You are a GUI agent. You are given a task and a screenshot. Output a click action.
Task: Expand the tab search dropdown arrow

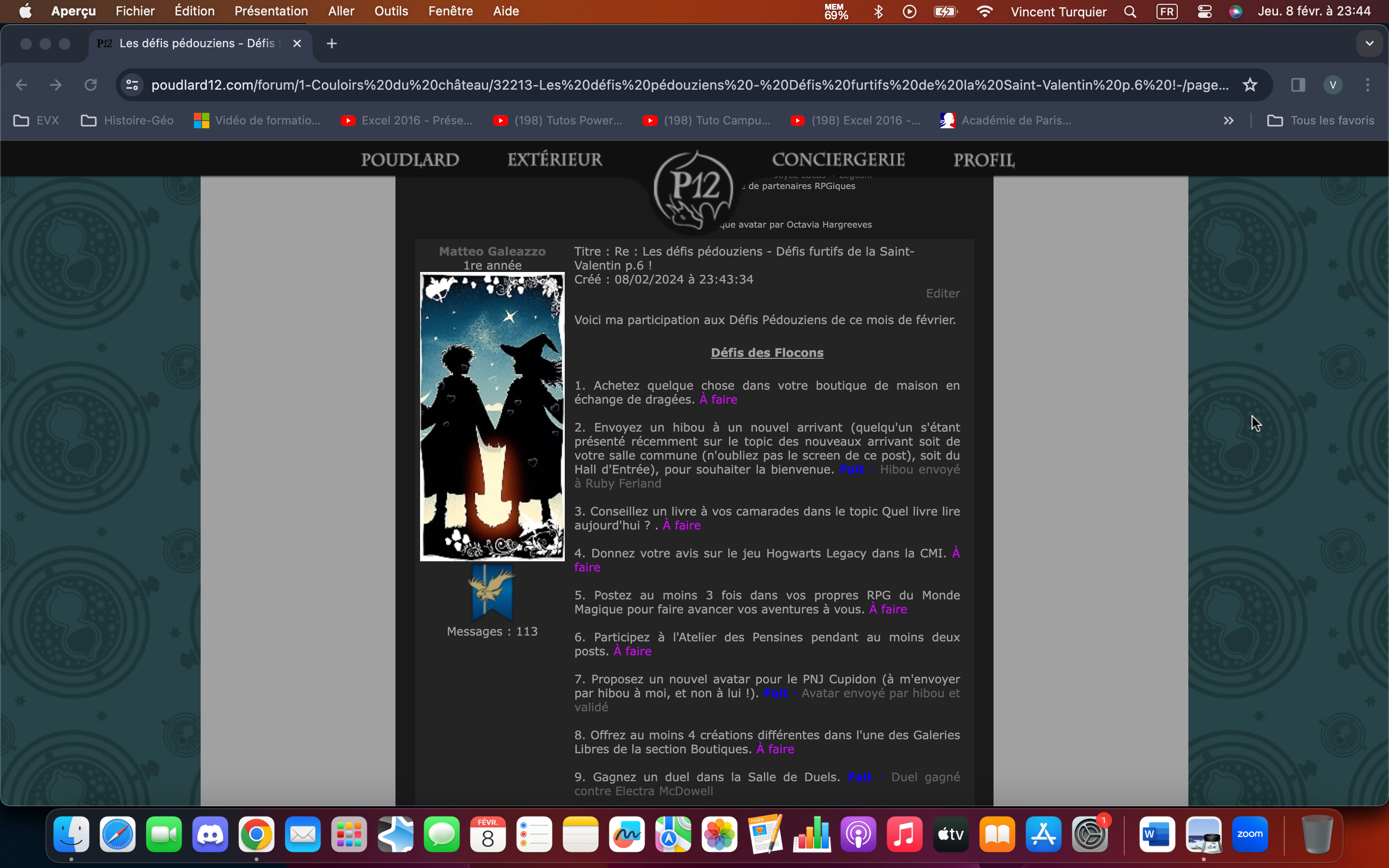[x=1369, y=43]
